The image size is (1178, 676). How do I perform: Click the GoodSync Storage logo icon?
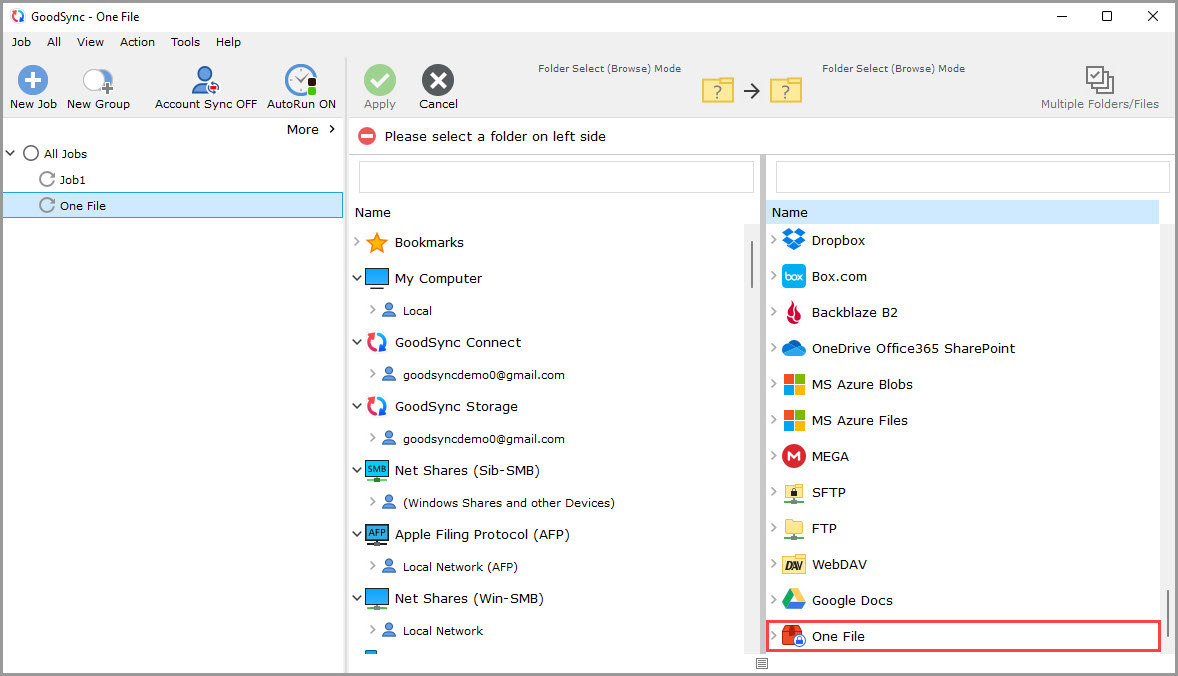[x=376, y=406]
